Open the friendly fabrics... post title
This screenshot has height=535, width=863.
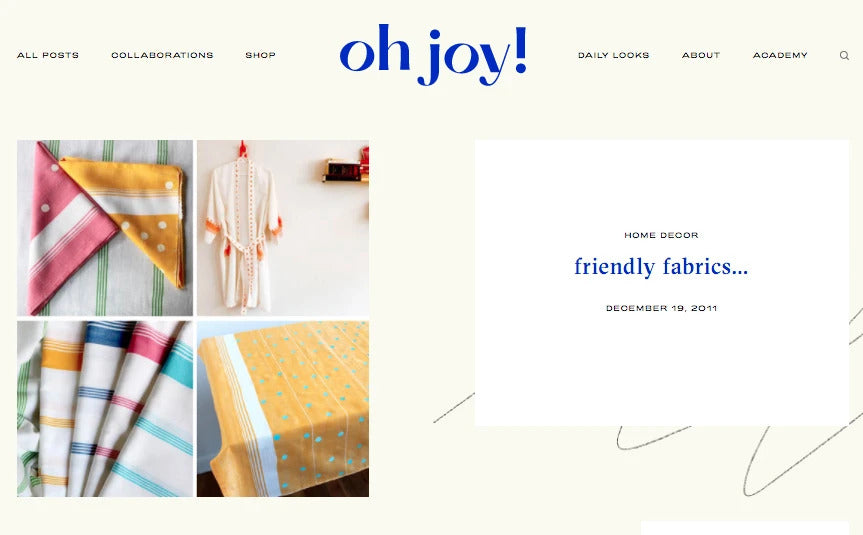661,267
